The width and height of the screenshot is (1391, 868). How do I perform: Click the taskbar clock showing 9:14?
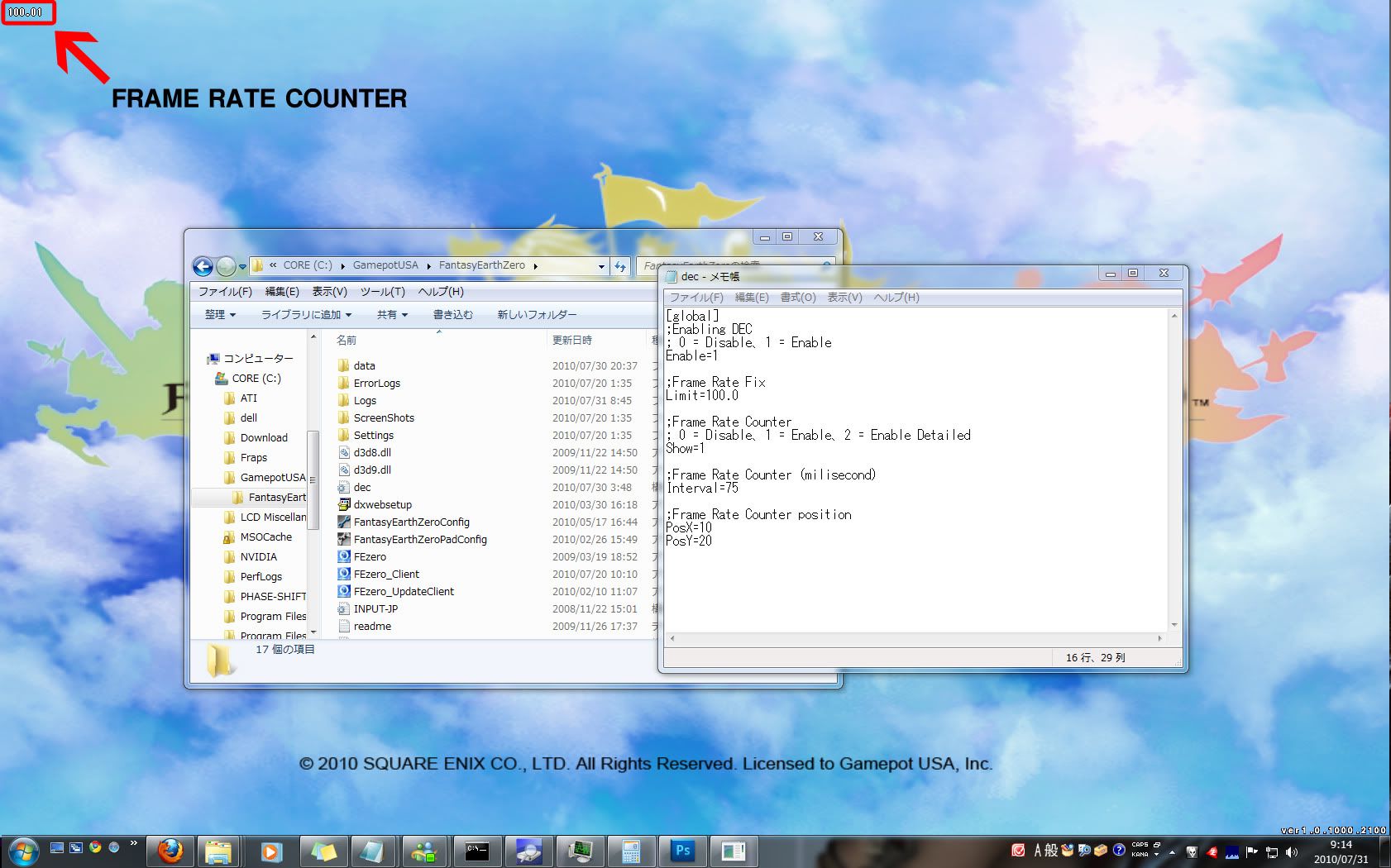click(x=1341, y=851)
